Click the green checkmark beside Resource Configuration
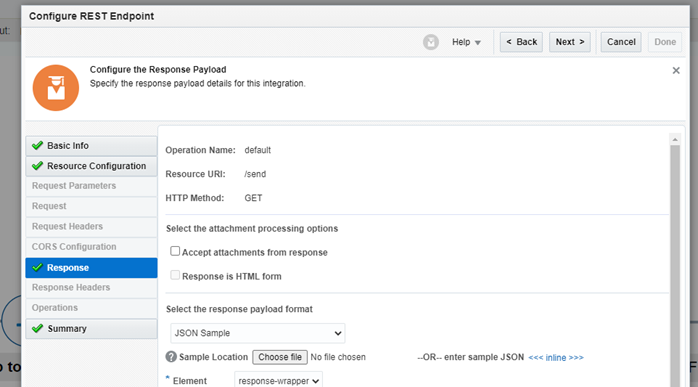This screenshot has width=698, height=387. coord(37,166)
